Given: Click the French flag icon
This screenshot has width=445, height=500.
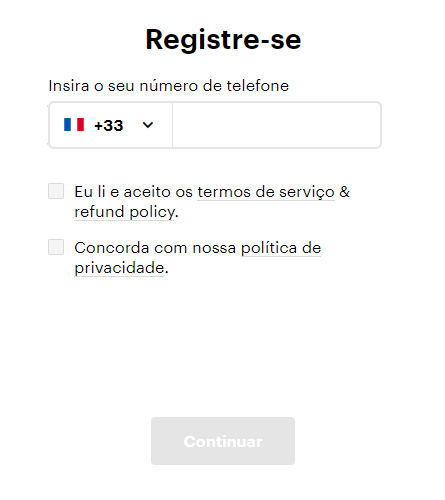Looking at the screenshot, I should click(74, 125).
